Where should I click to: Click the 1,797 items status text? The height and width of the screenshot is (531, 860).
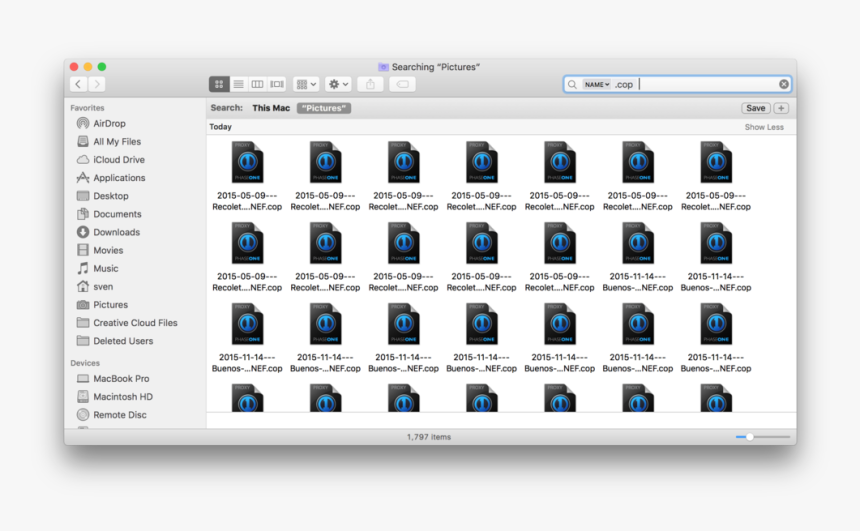(429, 437)
